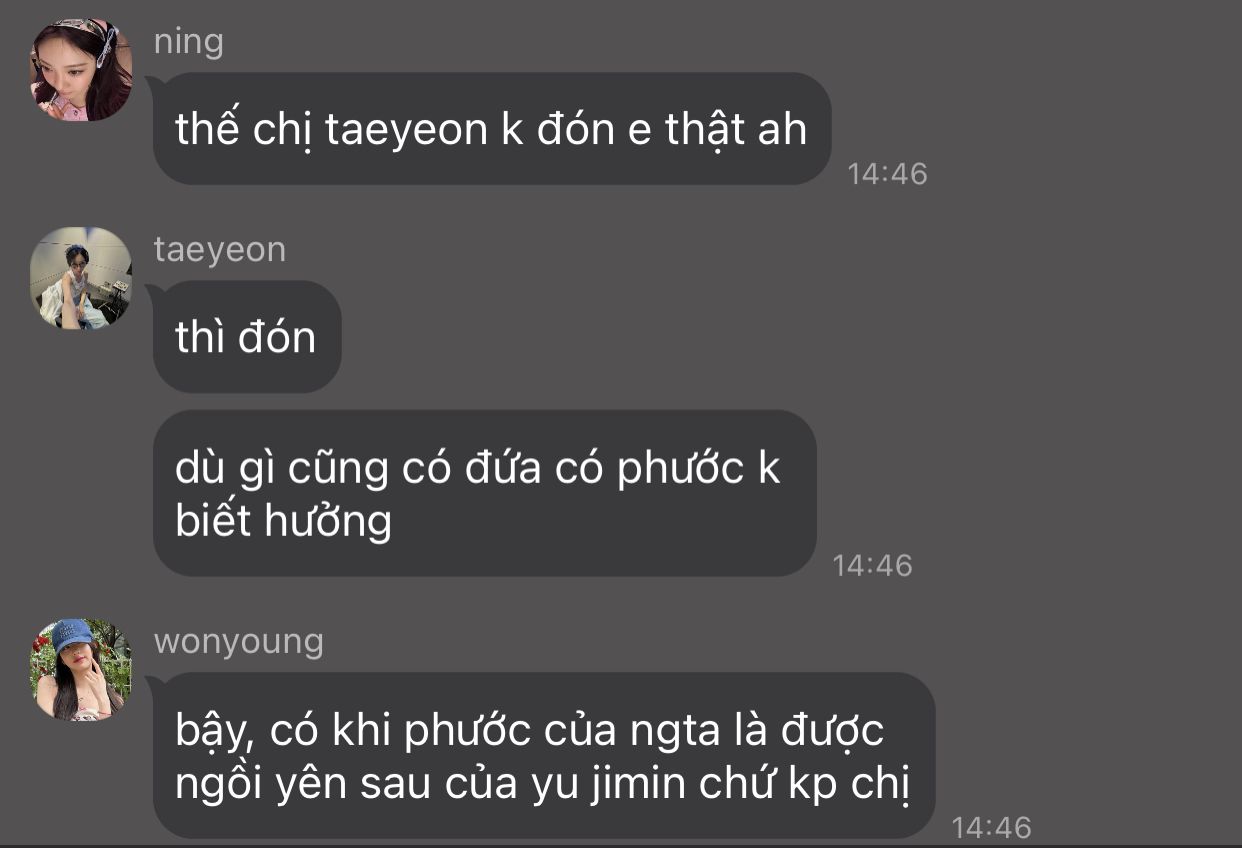Select wonyoung's "bậy, có khi phước" message bubble
Viewport: 1242px width, 848px height.
click(x=544, y=755)
